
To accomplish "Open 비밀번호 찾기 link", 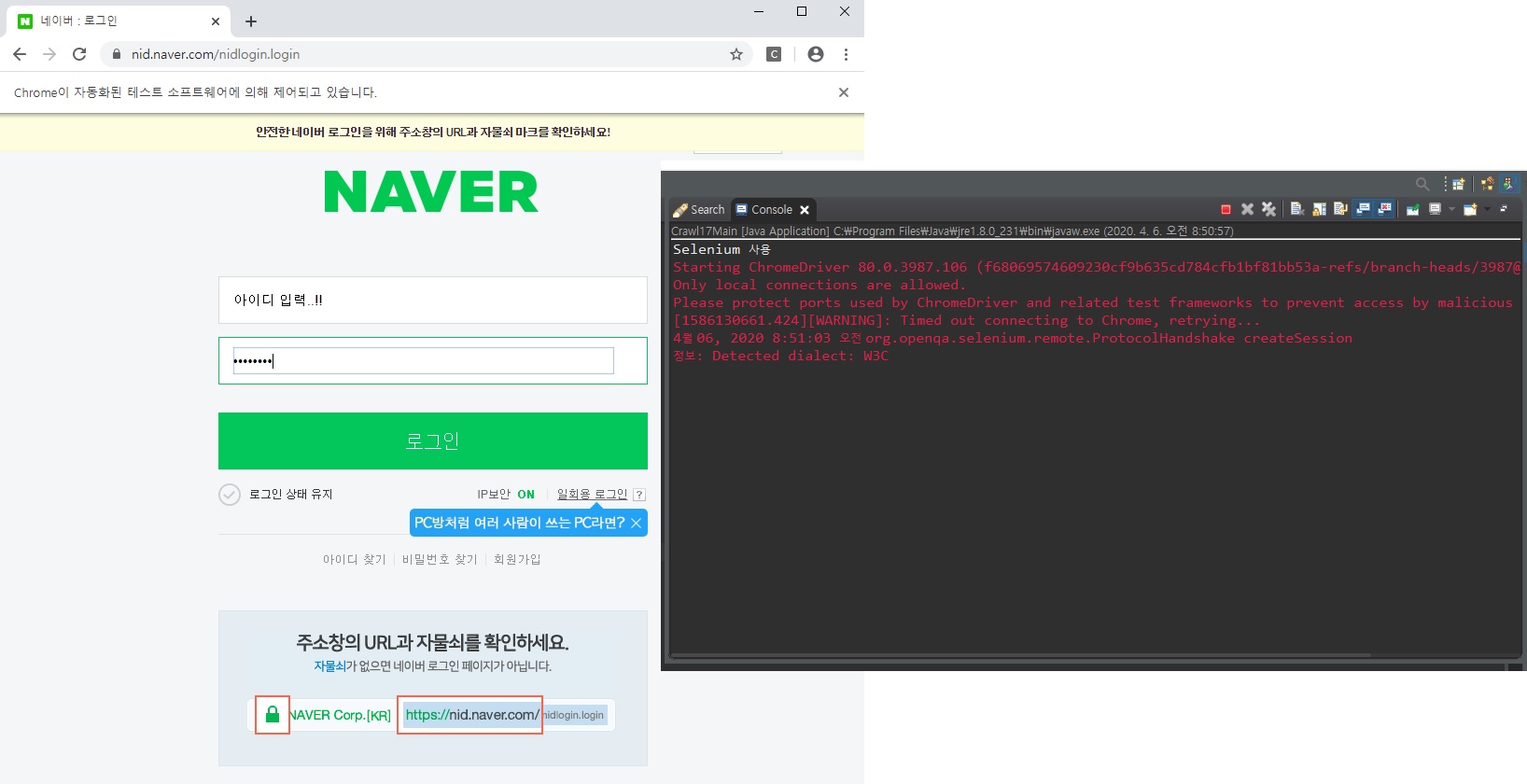I will tap(440, 559).
